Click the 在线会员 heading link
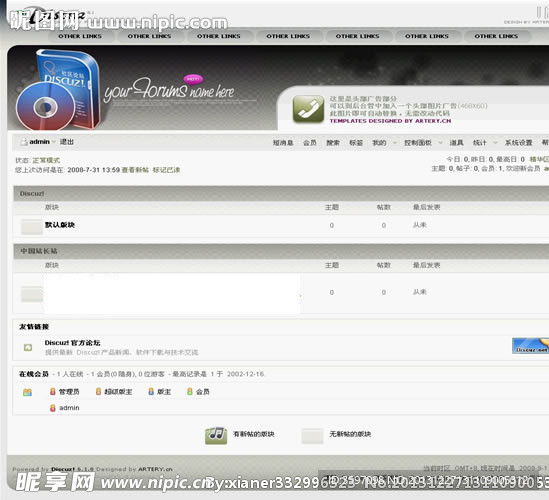Screen dimensions: 549x500 [x=34, y=374]
